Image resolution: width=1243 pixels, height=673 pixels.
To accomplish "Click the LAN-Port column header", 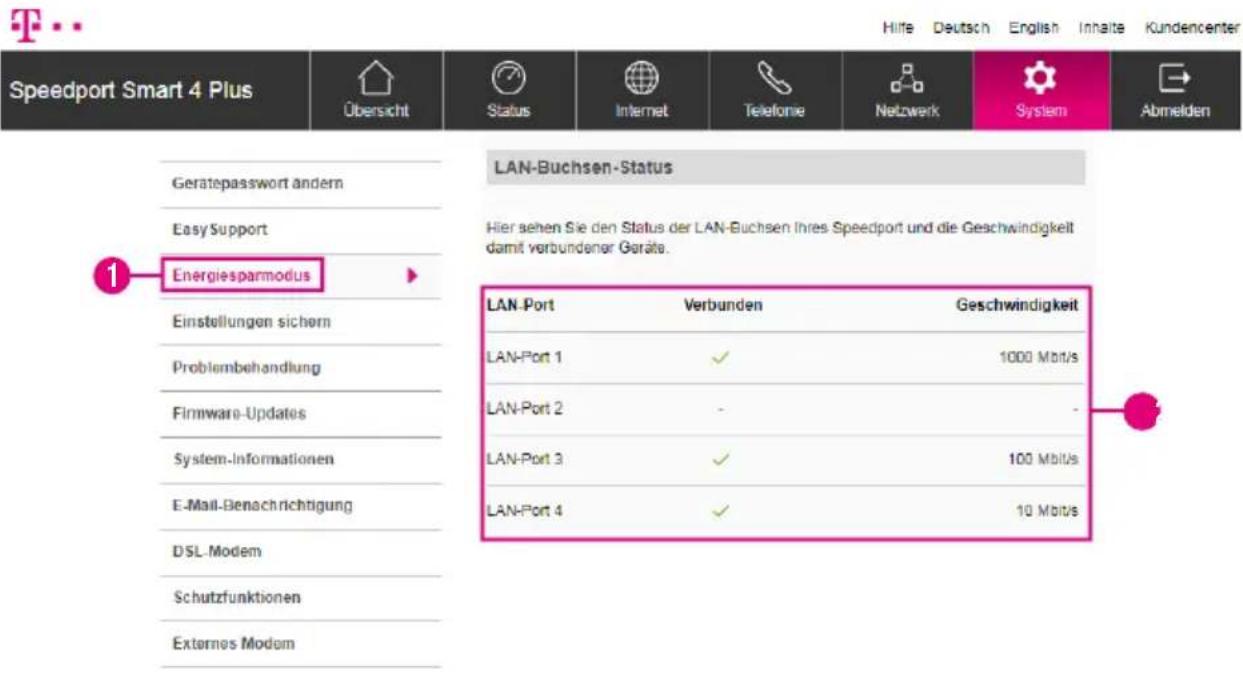I will tap(520, 306).
